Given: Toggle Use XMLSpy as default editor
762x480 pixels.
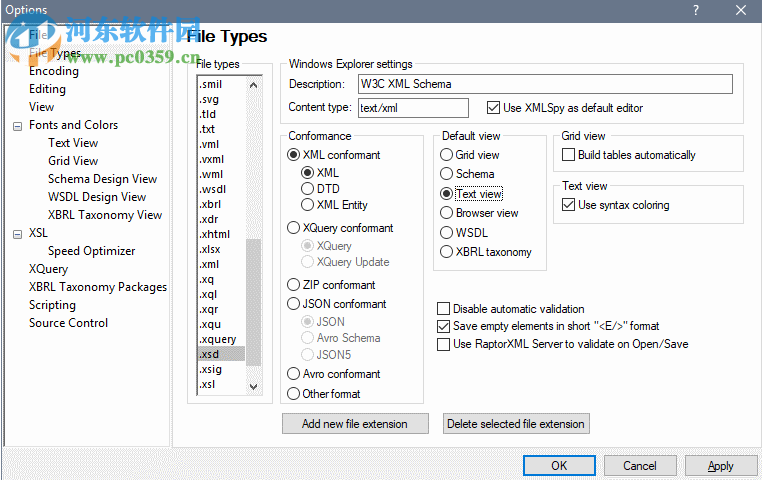Looking at the screenshot, I should tap(493, 108).
